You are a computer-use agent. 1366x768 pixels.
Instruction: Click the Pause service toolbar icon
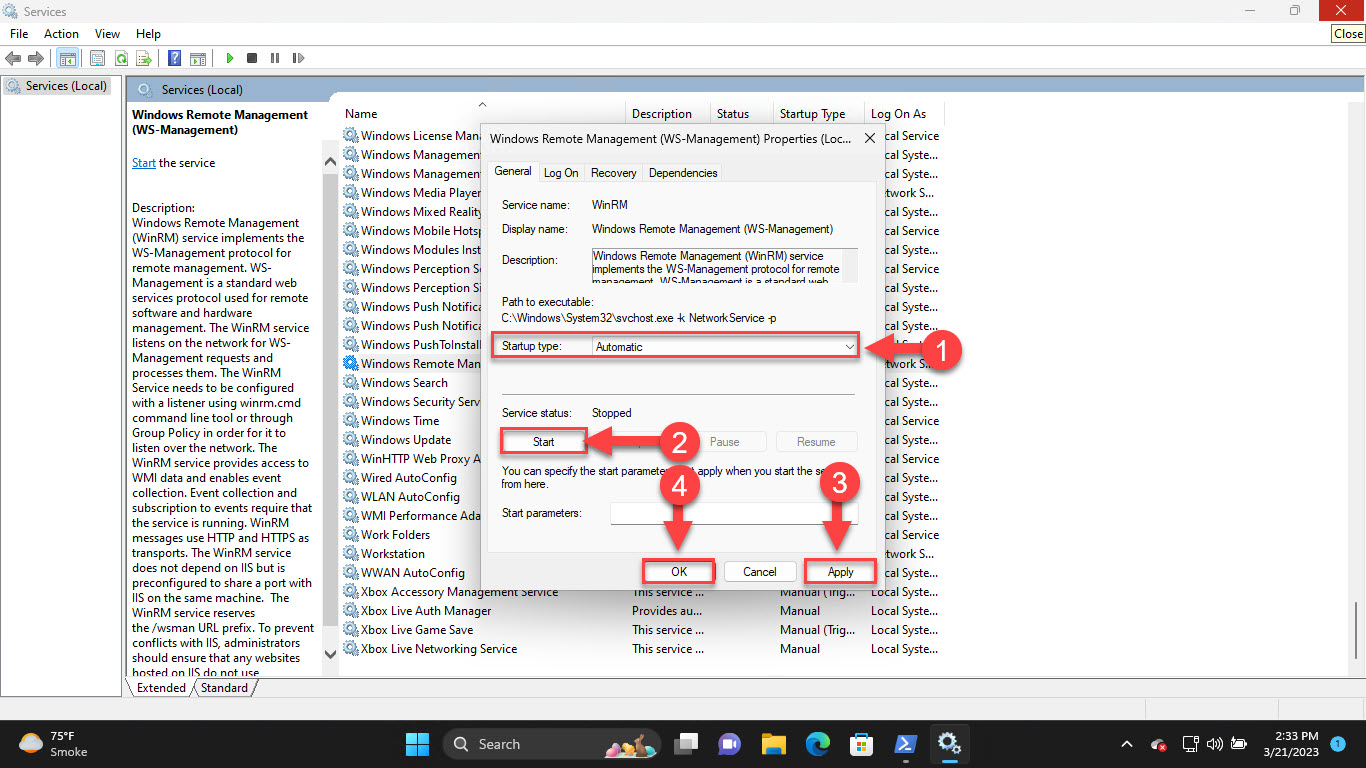click(275, 58)
